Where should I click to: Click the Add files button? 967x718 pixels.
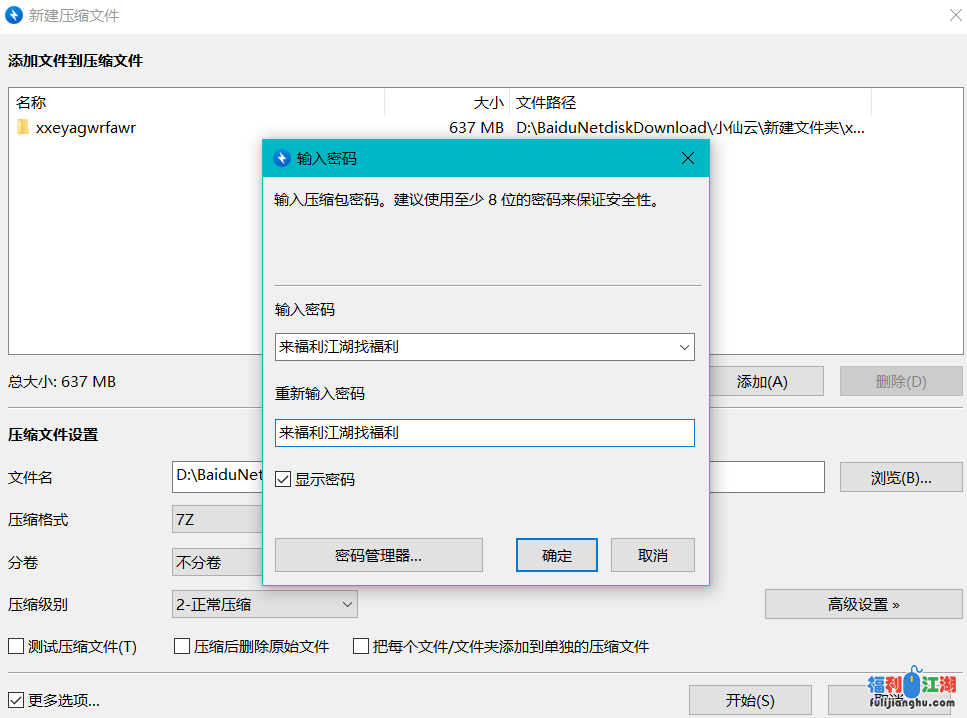(x=762, y=381)
